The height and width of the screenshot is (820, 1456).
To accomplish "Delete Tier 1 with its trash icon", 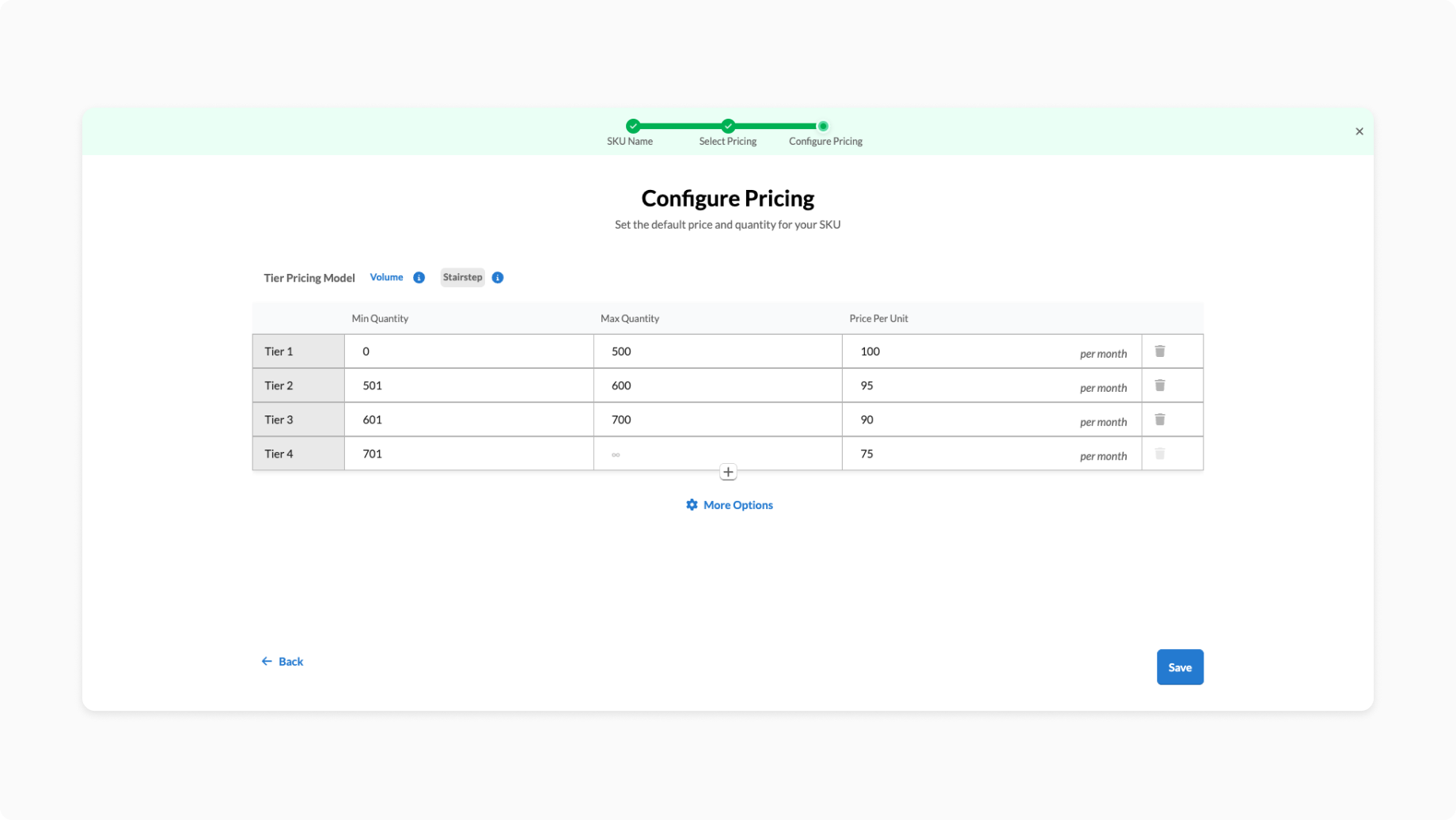I will (1159, 351).
